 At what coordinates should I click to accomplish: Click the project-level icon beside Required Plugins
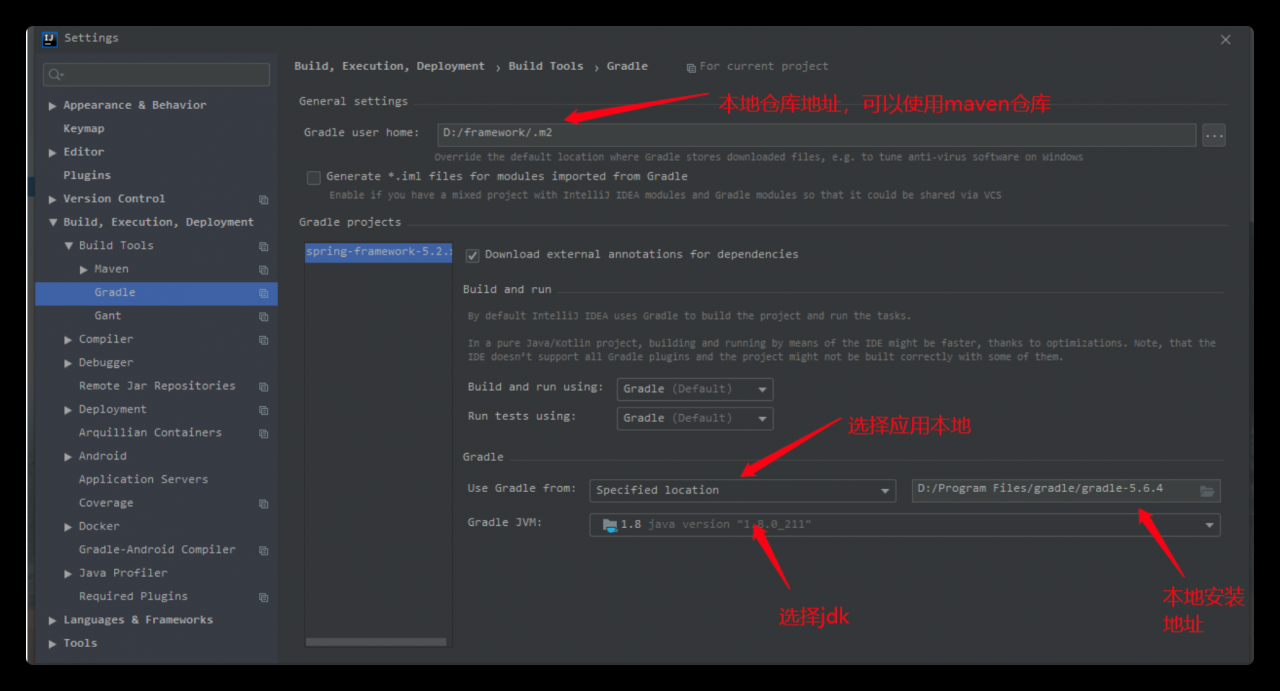click(264, 597)
